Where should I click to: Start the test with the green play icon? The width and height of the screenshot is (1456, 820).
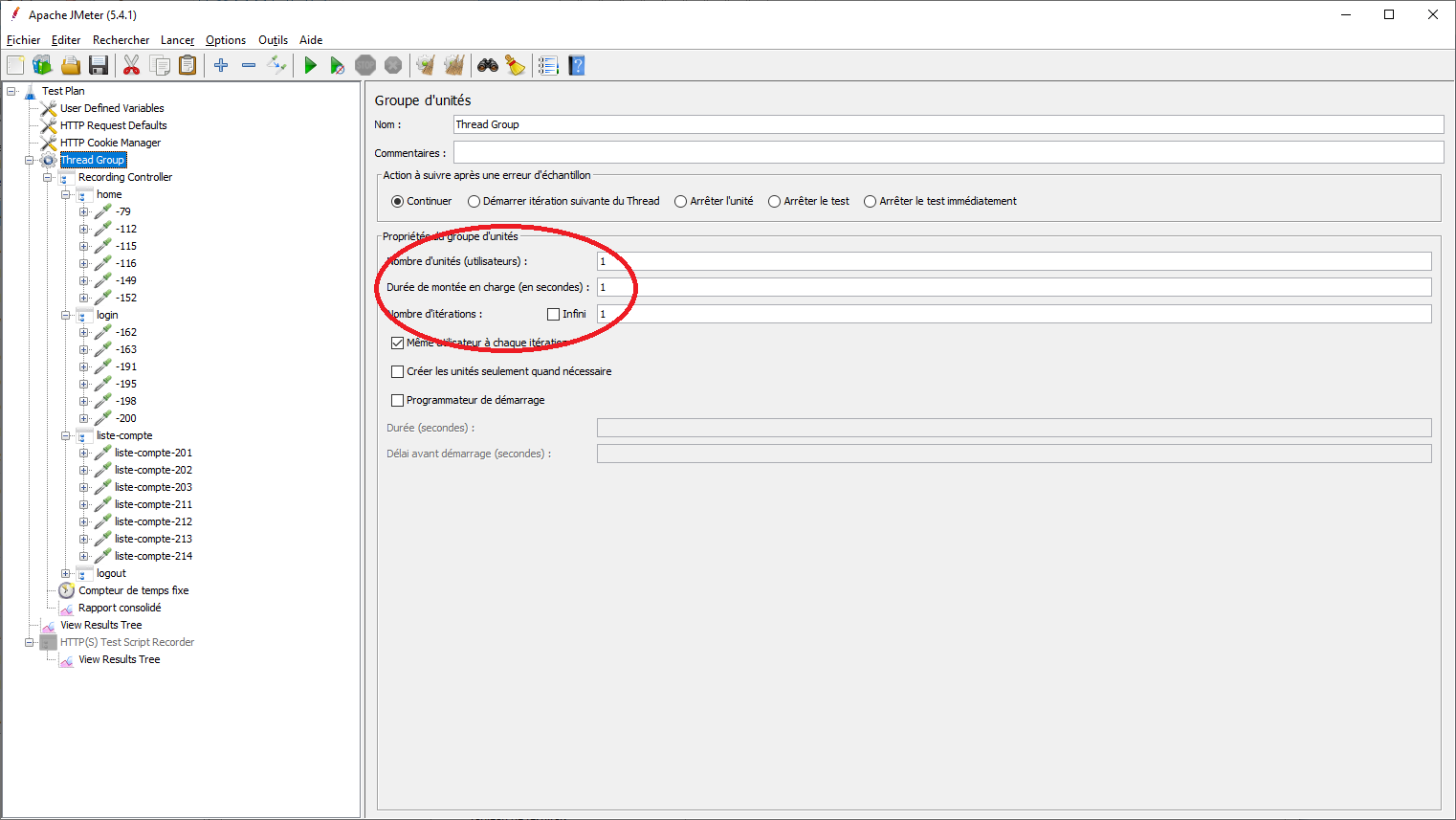[310, 65]
